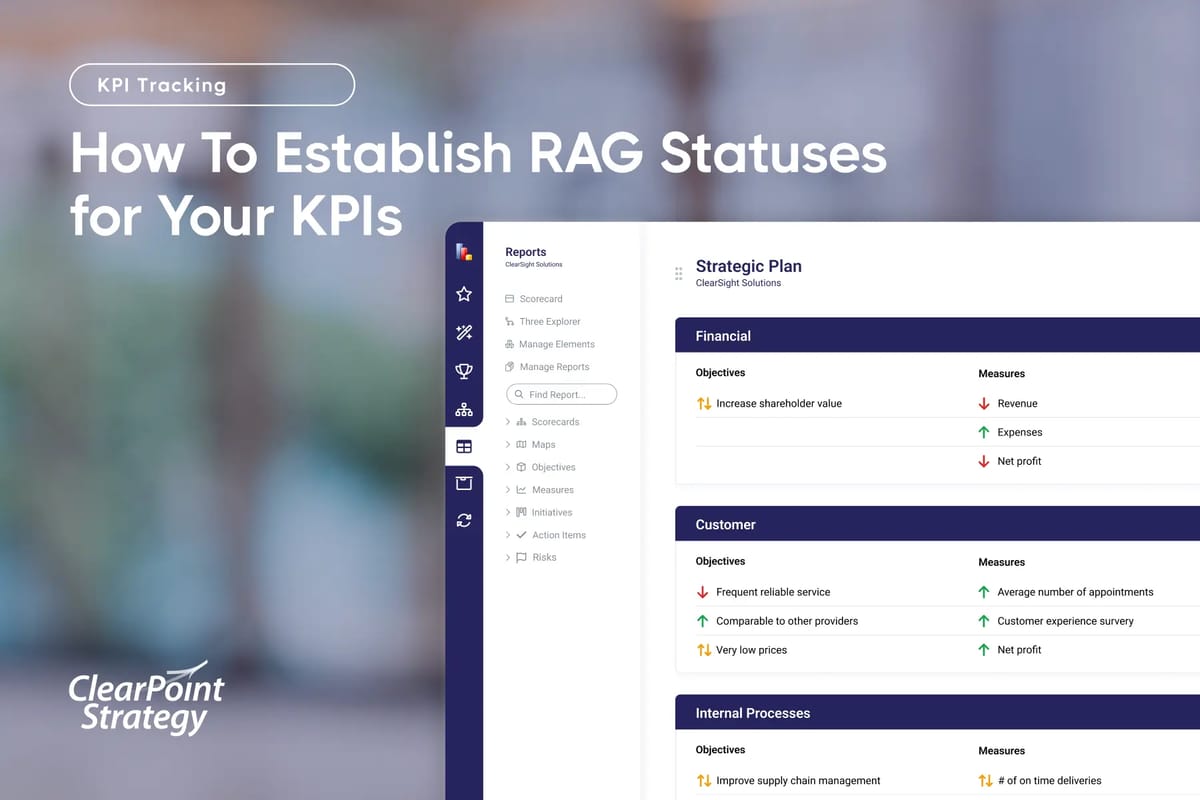Open the Expenses measure
Viewport: 1200px width, 800px height.
[x=1020, y=433]
